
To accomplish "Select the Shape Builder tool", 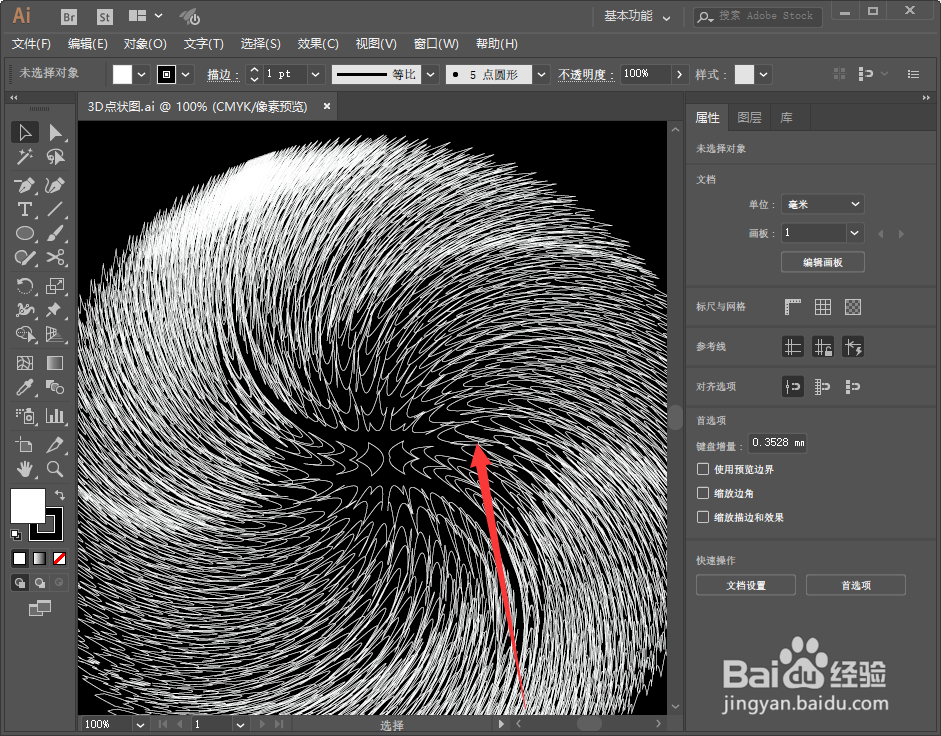I will click(x=25, y=334).
